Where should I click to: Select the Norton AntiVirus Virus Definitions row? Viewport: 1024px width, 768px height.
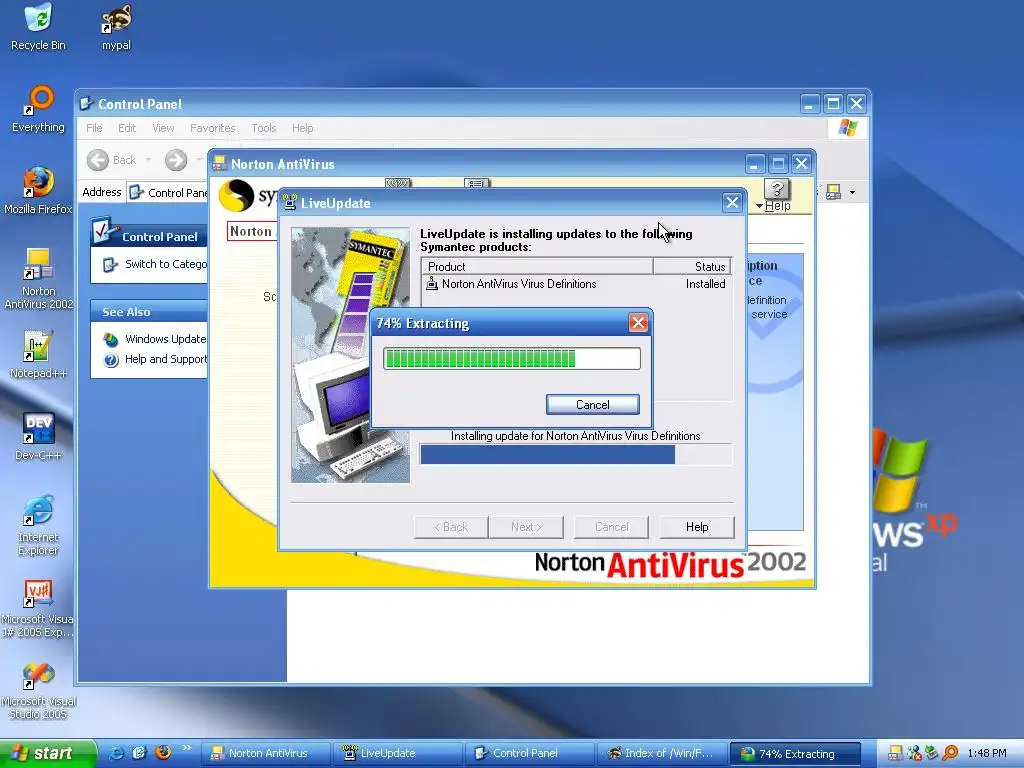[x=575, y=284]
